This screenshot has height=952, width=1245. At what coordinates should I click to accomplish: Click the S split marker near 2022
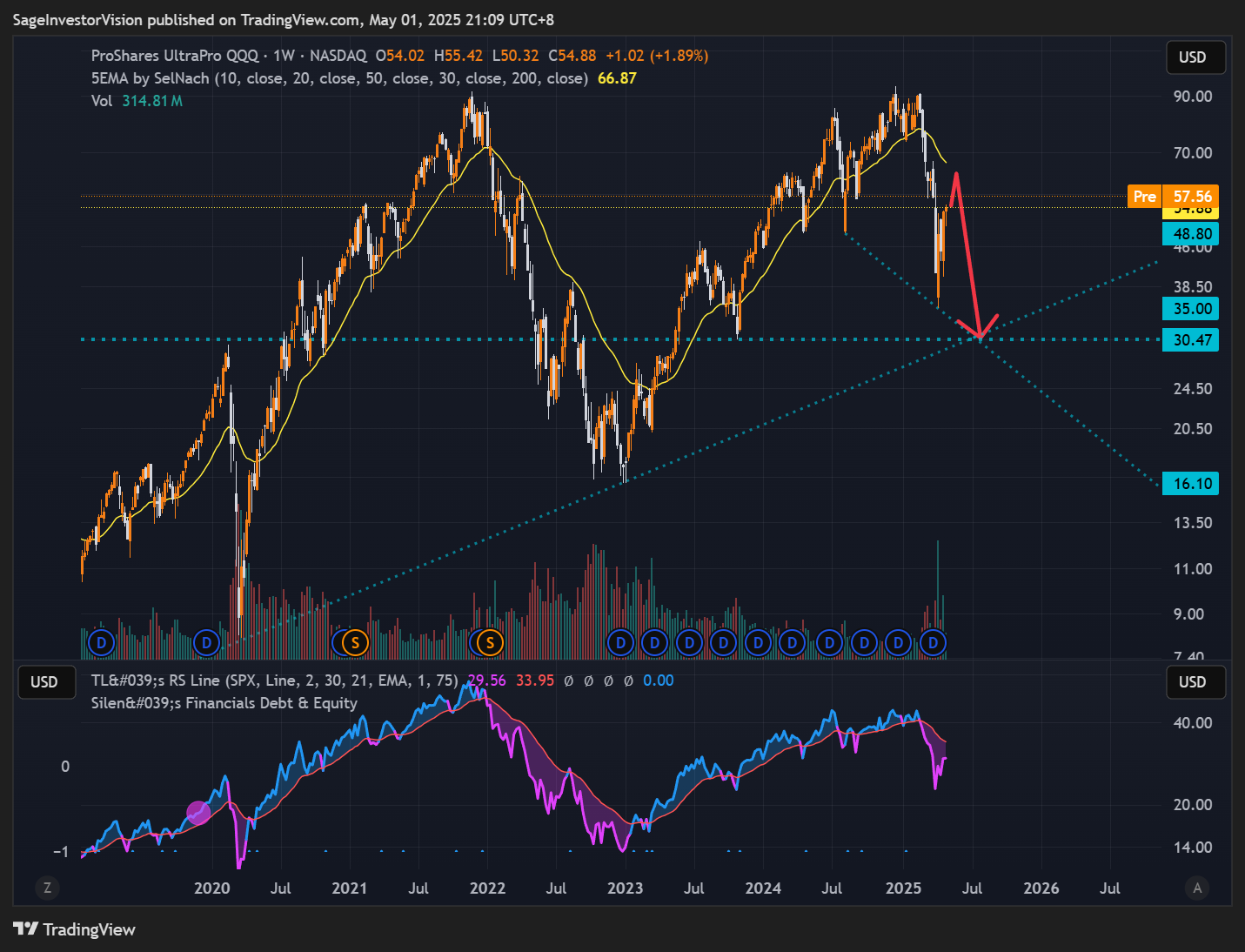(490, 643)
